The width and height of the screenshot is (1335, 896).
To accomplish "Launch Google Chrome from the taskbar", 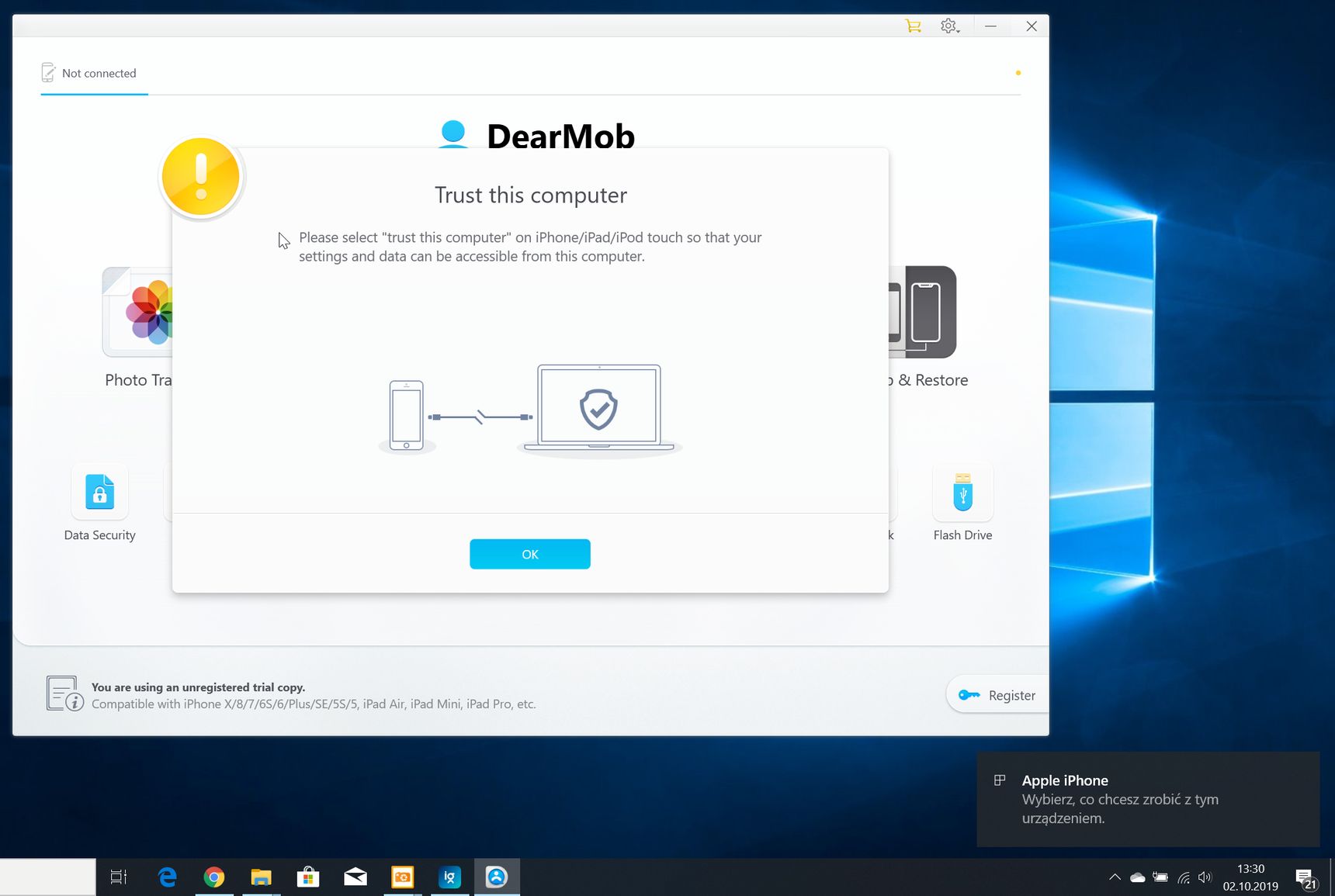I will (x=214, y=877).
